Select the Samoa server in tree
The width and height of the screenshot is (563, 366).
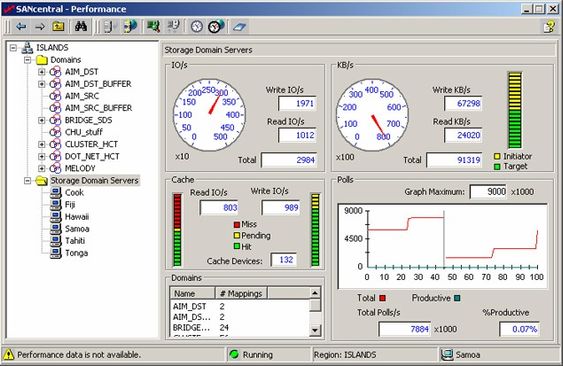click(x=77, y=229)
